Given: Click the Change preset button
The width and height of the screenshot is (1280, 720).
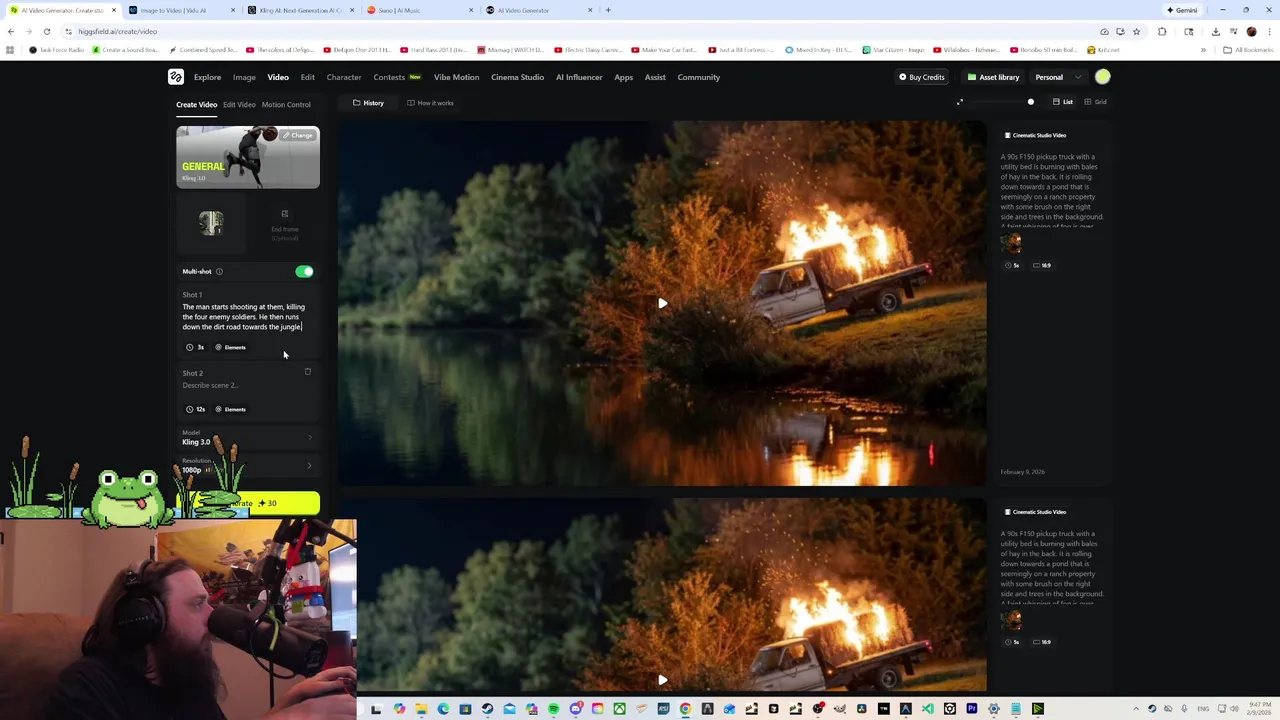Looking at the screenshot, I should [297, 135].
